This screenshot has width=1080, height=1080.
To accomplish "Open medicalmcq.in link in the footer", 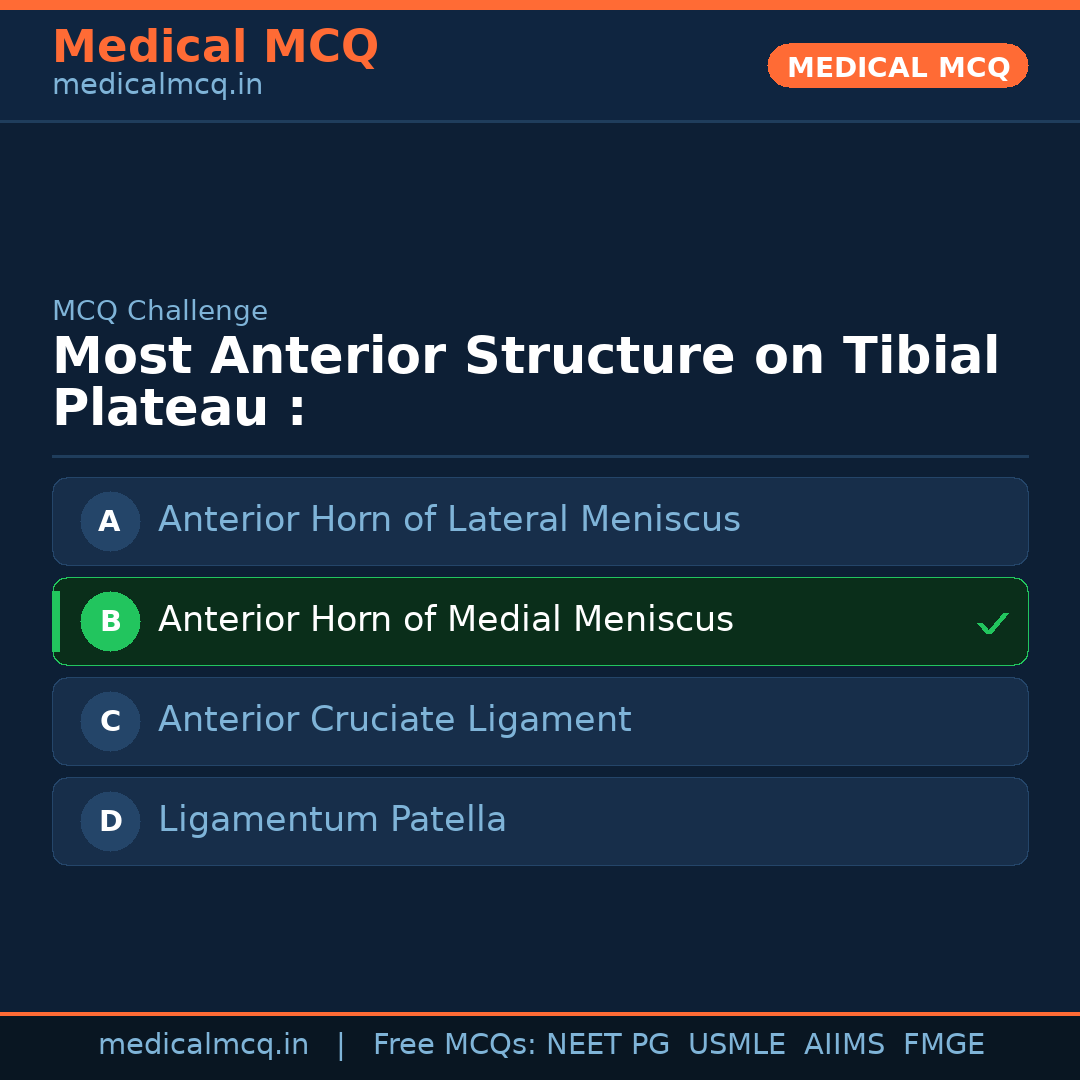I will (203, 1045).
